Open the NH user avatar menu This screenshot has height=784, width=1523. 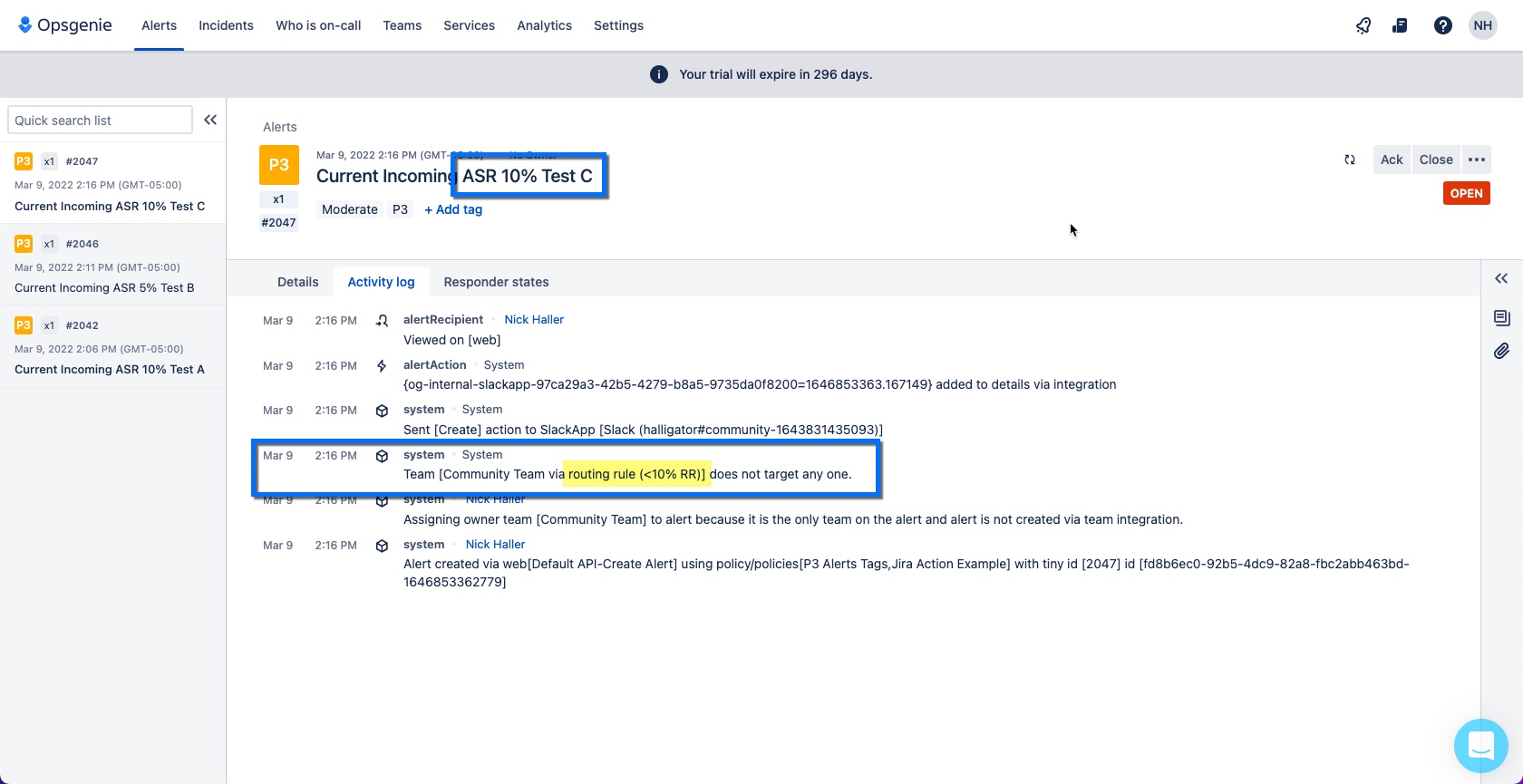tap(1483, 25)
